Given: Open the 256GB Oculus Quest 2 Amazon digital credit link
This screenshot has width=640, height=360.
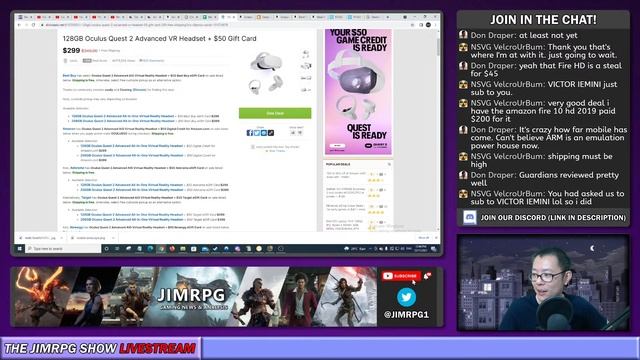Looking at the screenshot, I should coord(131,156).
